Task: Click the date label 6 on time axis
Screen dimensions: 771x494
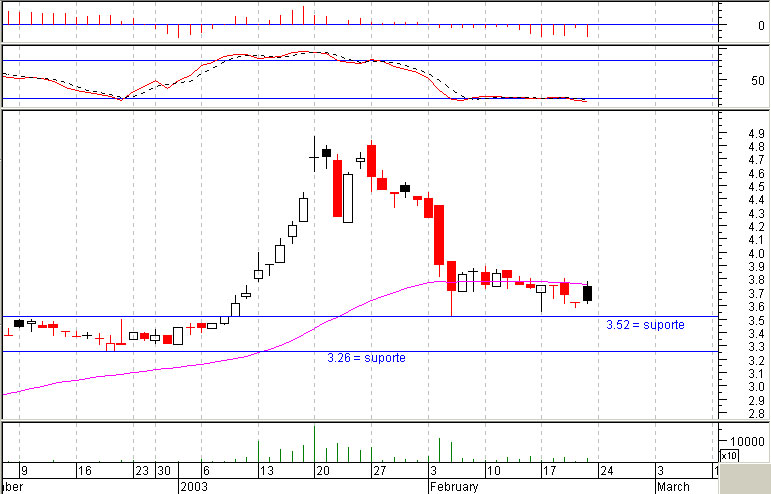Action: tap(206, 471)
